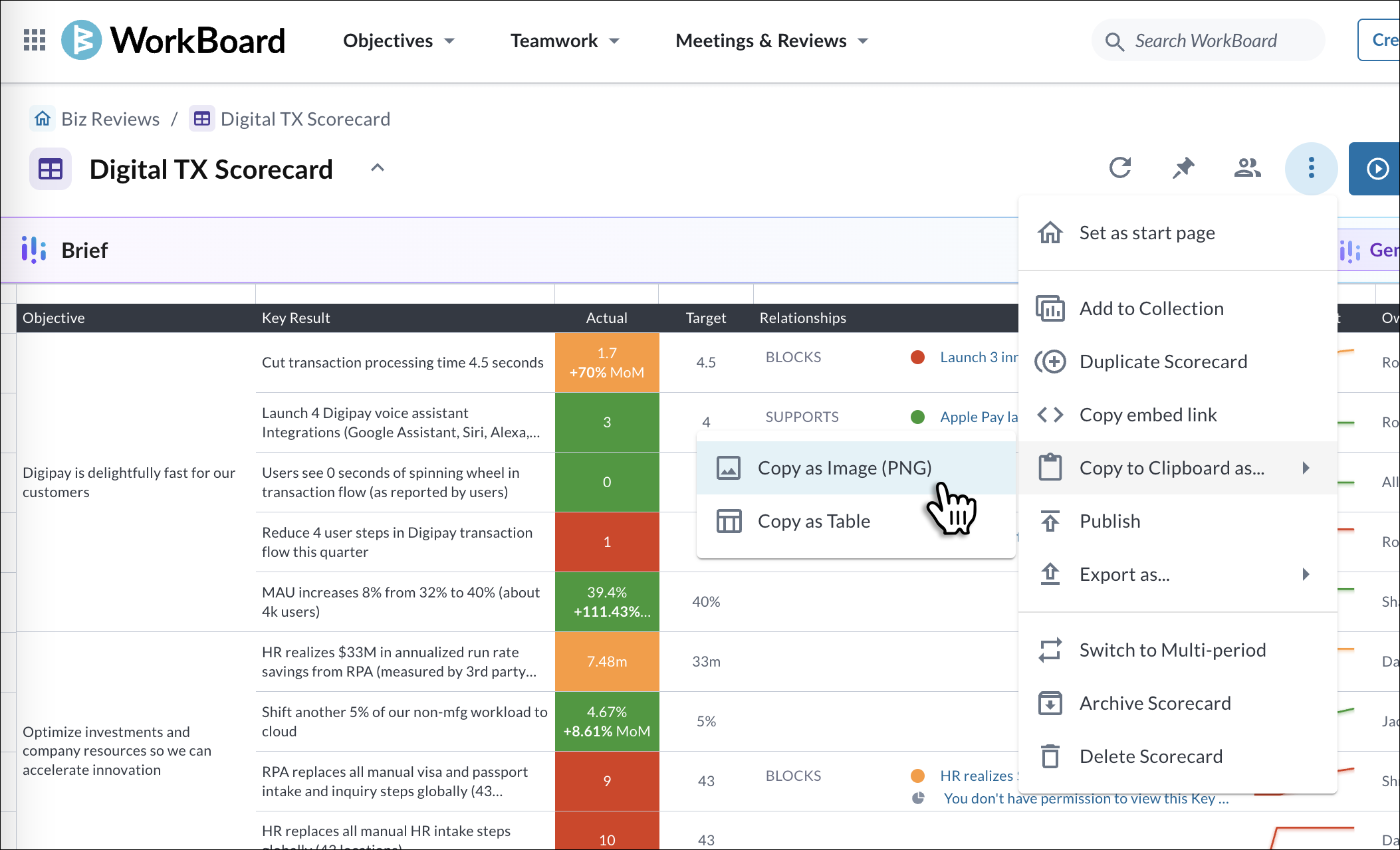The width and height of the screenshot is (1400, 850).
Task: Select Archive Scorecard
Action: (1177, 703)
